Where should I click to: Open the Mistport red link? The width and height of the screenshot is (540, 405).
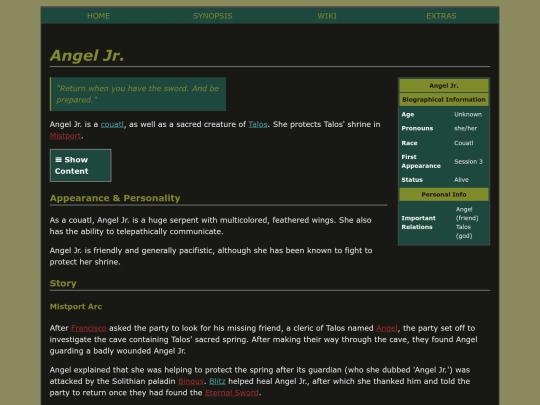pos(65,136)
